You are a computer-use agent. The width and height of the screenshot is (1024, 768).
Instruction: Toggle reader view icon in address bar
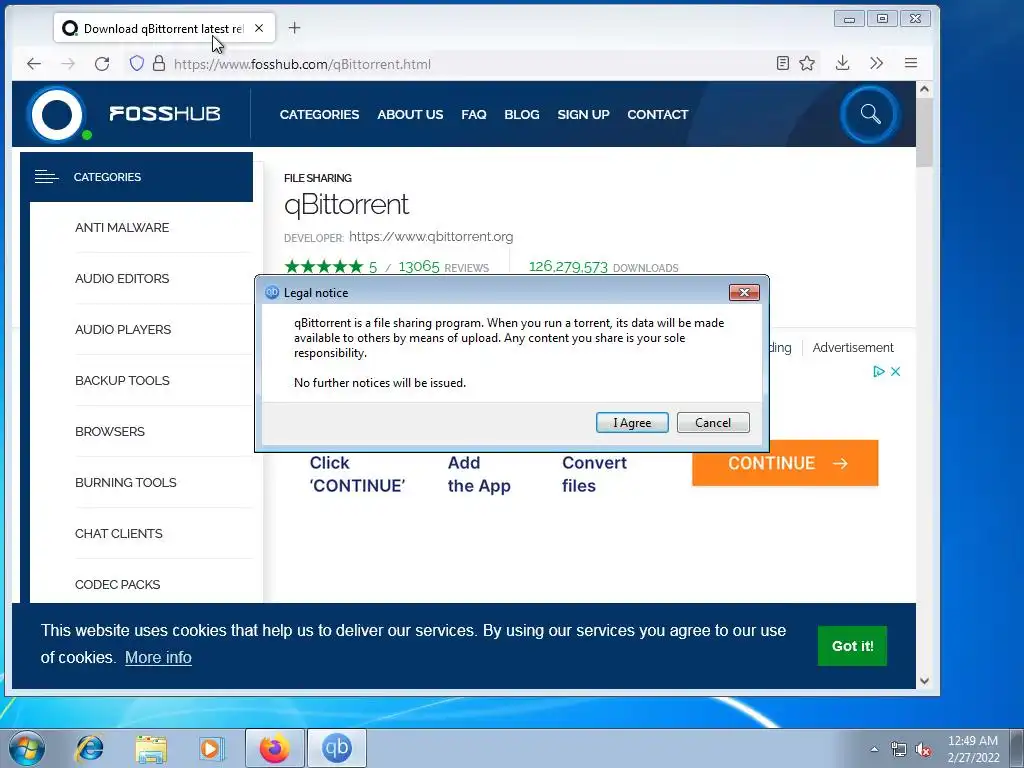click(782, 63)
